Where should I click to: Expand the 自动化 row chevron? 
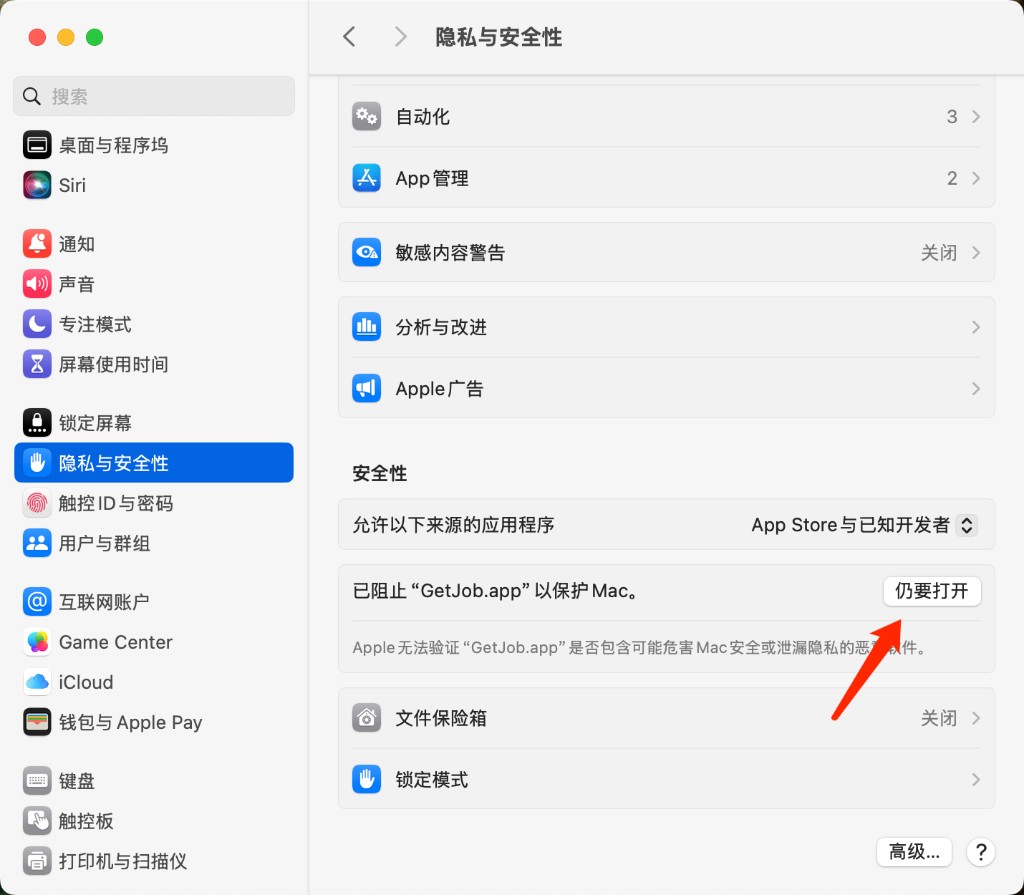(x=976, y=116)
